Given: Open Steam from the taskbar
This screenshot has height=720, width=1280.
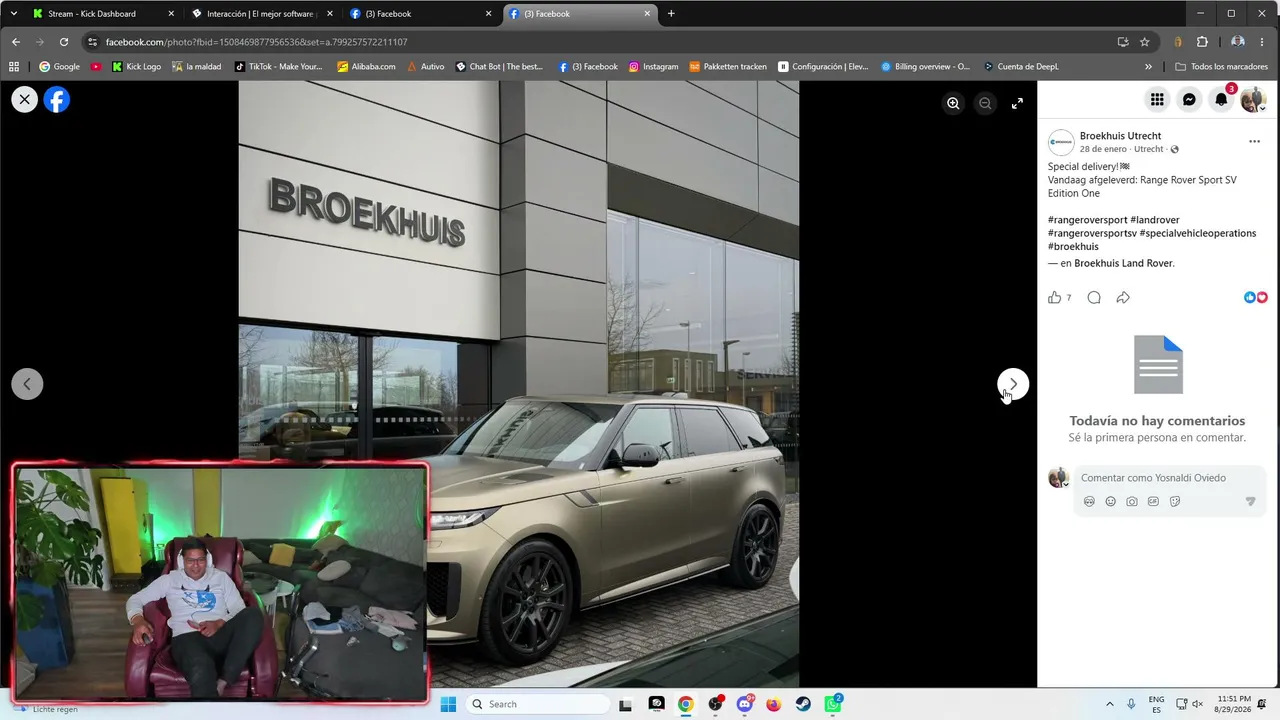Looking at the screenshot, I should [803, 704].
